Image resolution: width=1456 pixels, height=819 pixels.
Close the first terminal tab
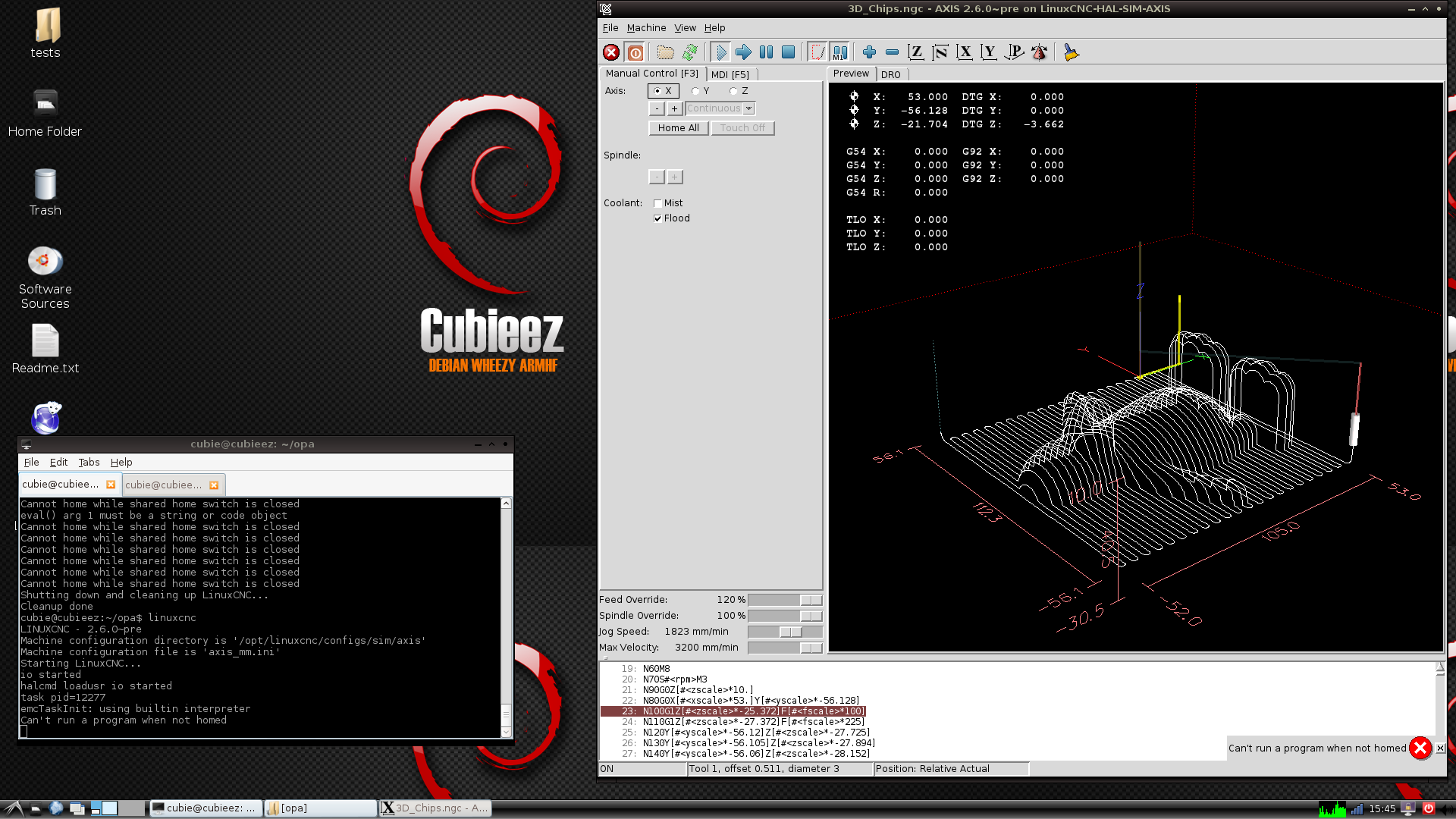point(111,485)
